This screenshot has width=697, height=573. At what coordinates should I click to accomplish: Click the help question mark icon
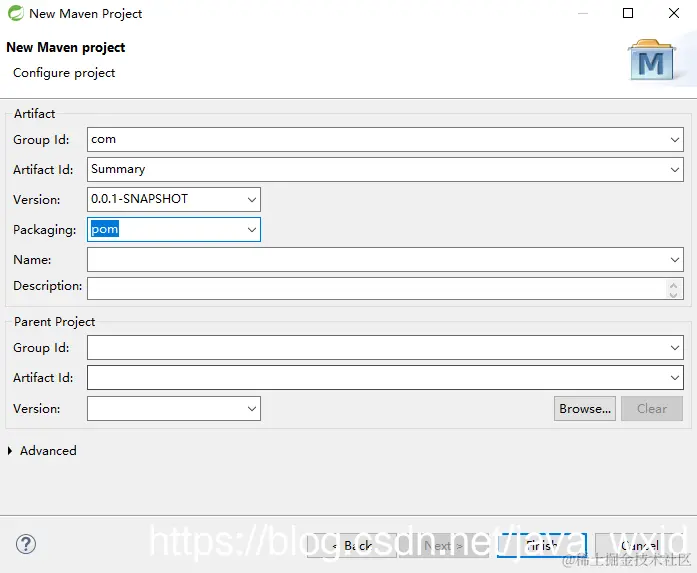click(x=26, y=544)
